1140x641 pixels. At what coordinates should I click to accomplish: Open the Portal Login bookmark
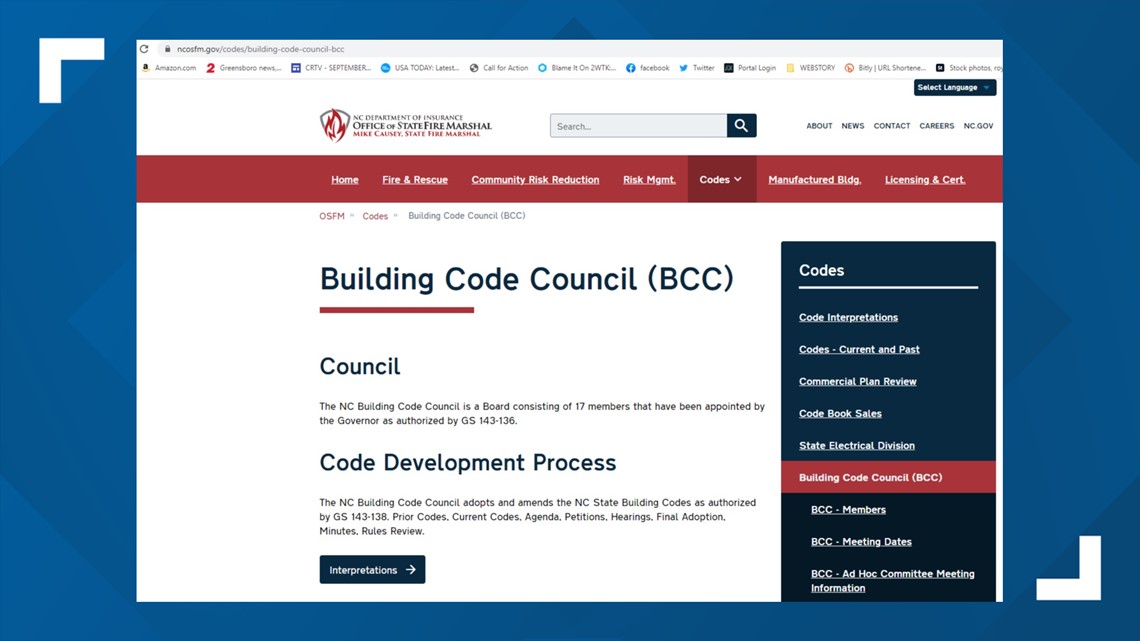click(x=750, y=68)
